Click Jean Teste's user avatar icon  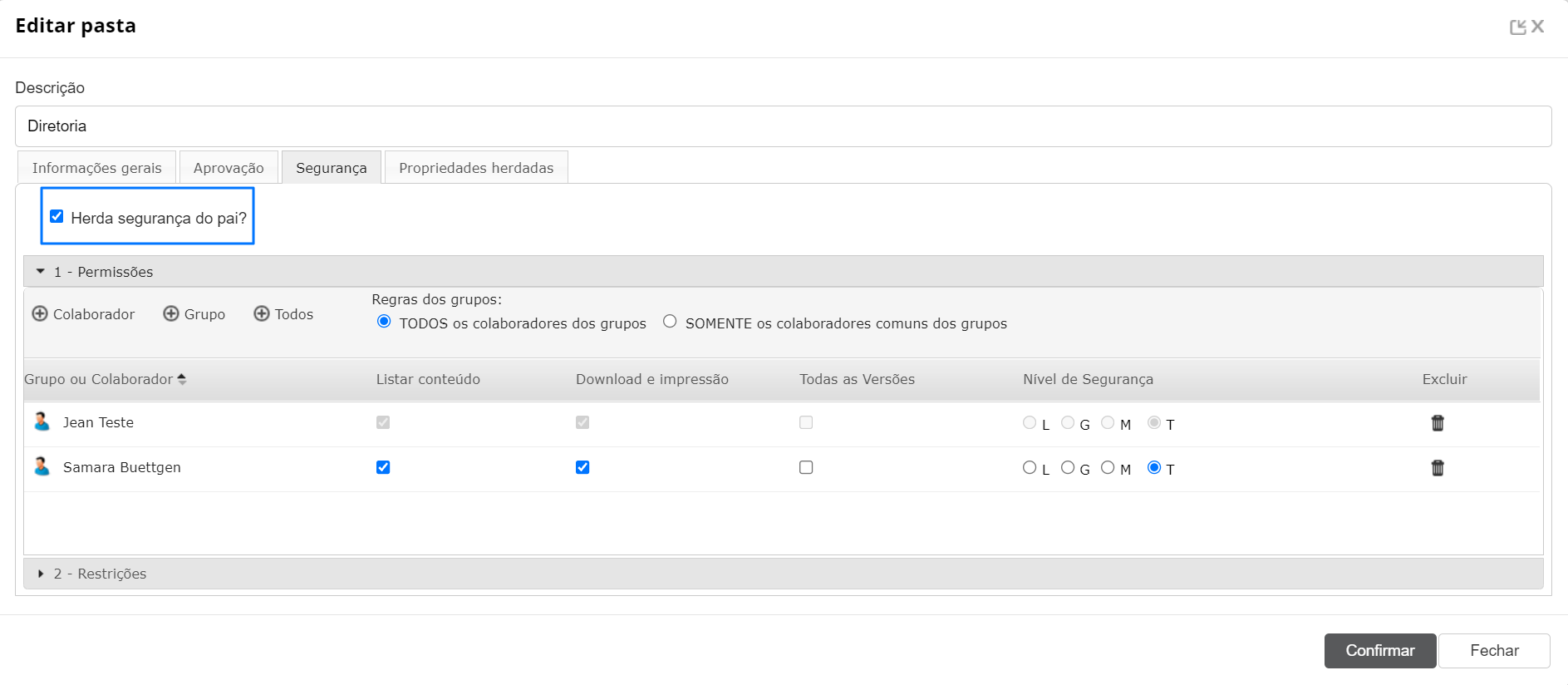tap(42, 421)
